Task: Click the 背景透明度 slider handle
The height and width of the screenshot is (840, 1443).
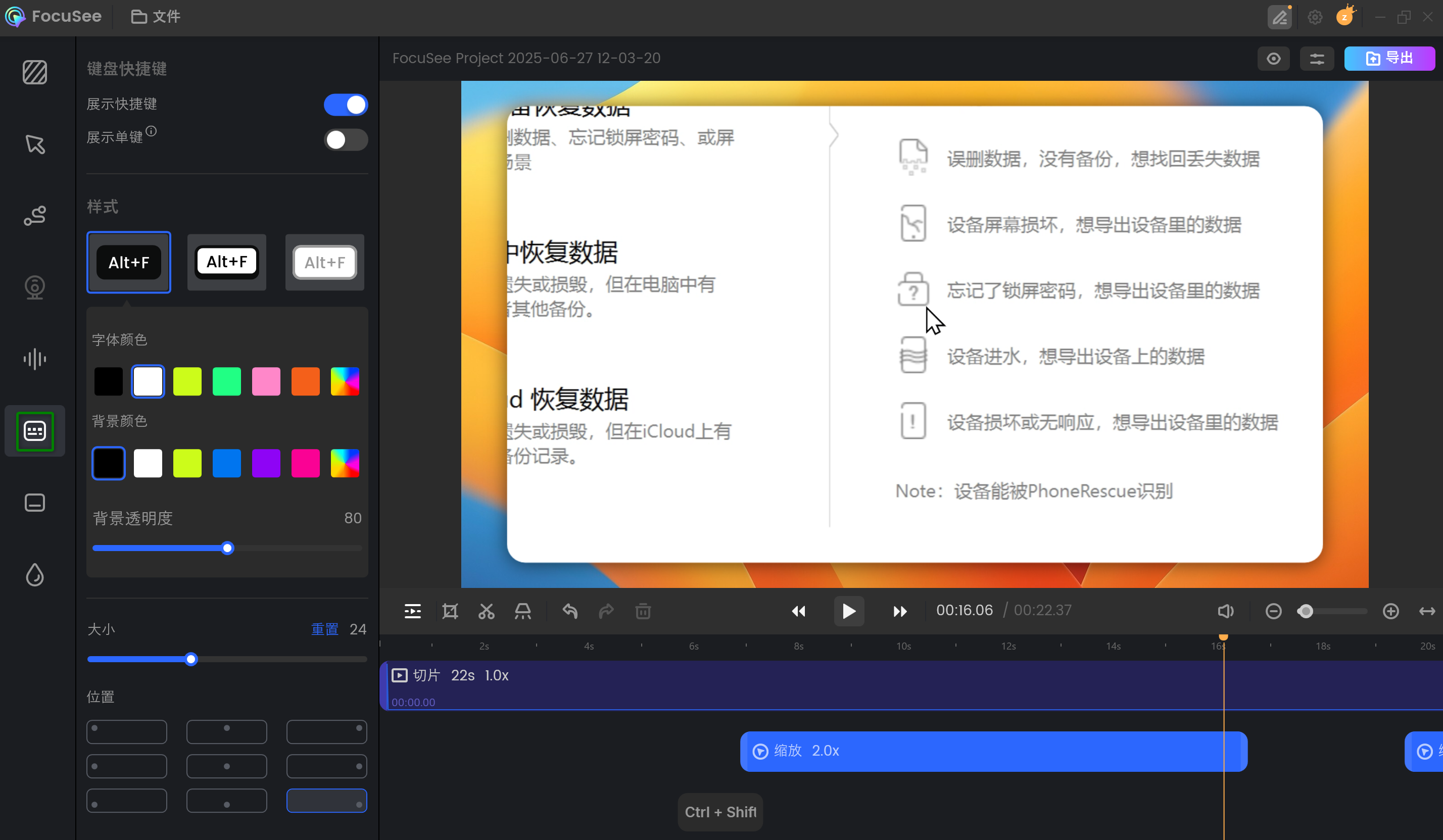Action: [x=227, y=548]
